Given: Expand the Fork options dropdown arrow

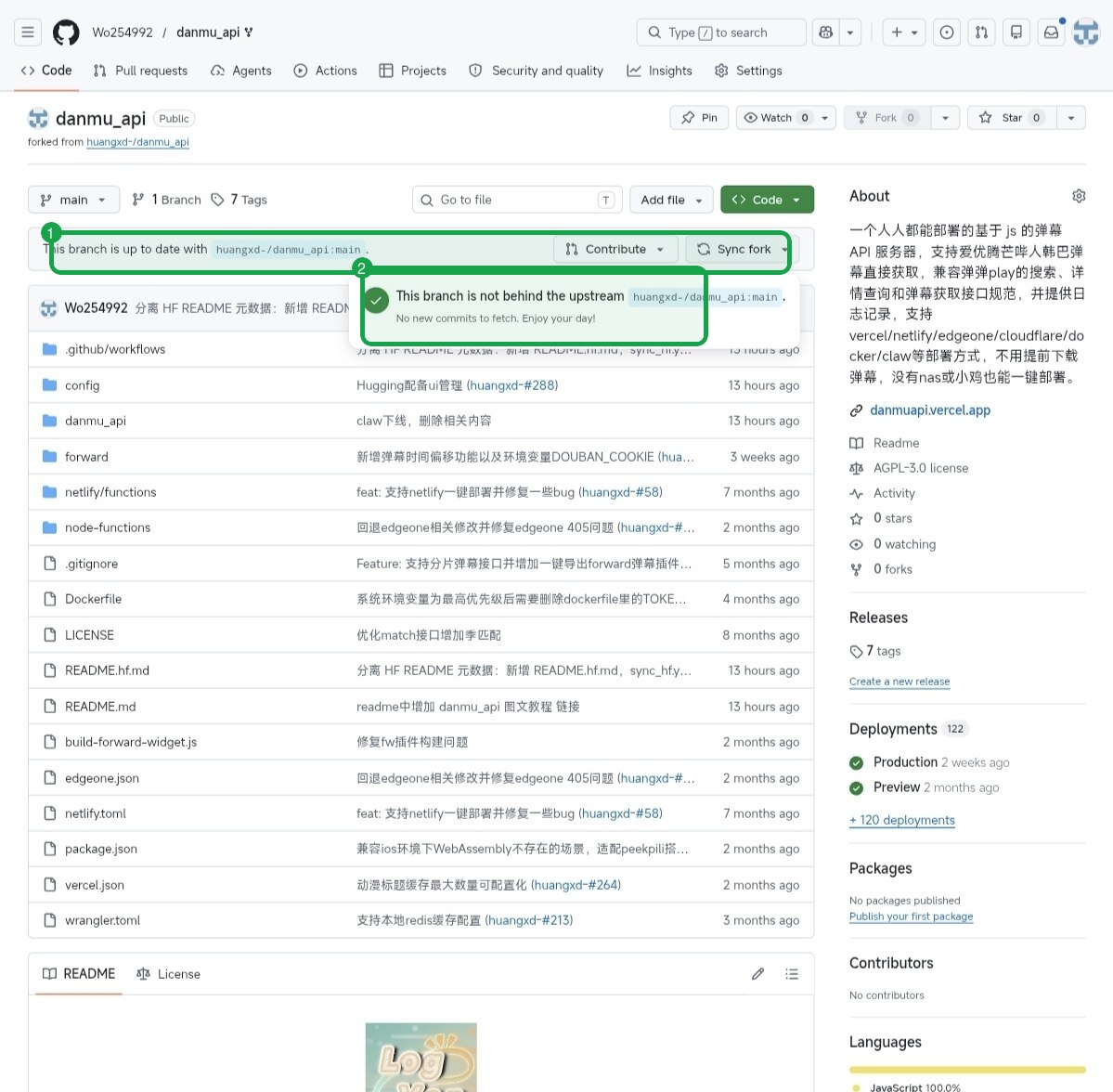Looking at the screenshot, I should [945, 118].
